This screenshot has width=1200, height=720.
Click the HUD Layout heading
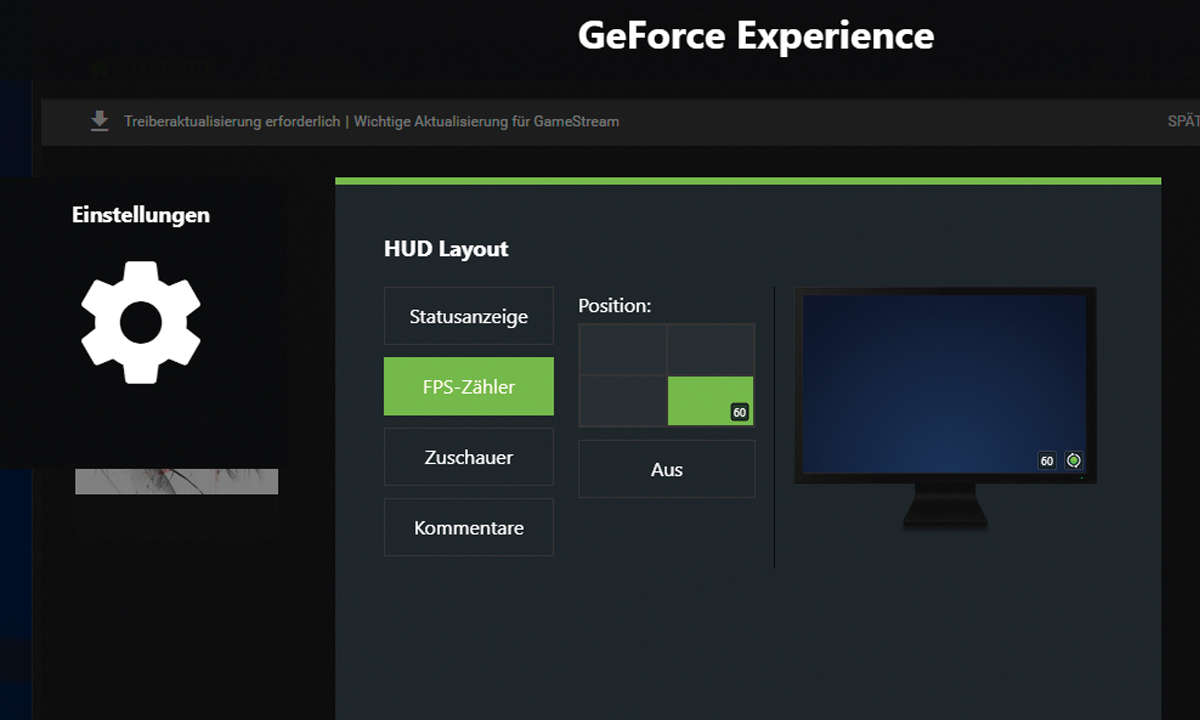coord(446,249)
